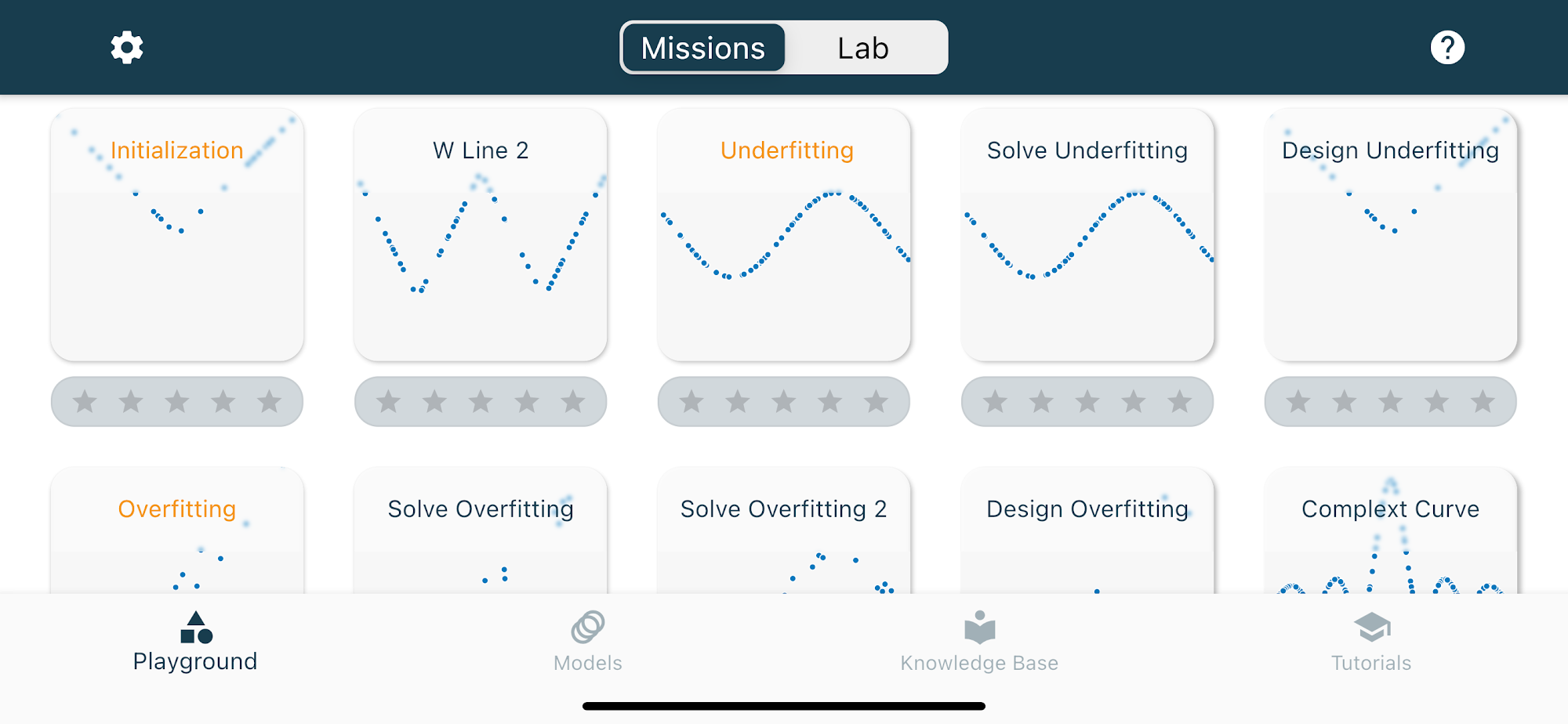Viewport: 1568px width, 724px height.
Task: Select the Missions segment
Action: 703,48
